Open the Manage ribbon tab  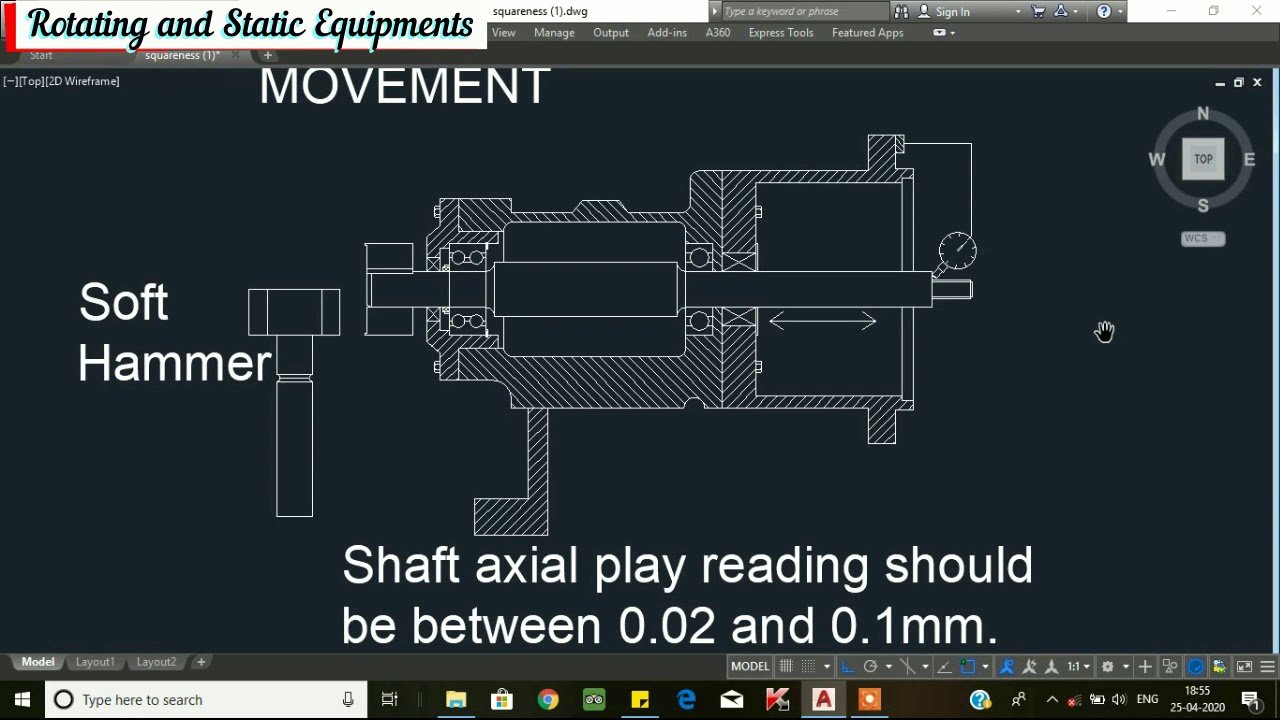pyautogui.click(x=554, y=33)
